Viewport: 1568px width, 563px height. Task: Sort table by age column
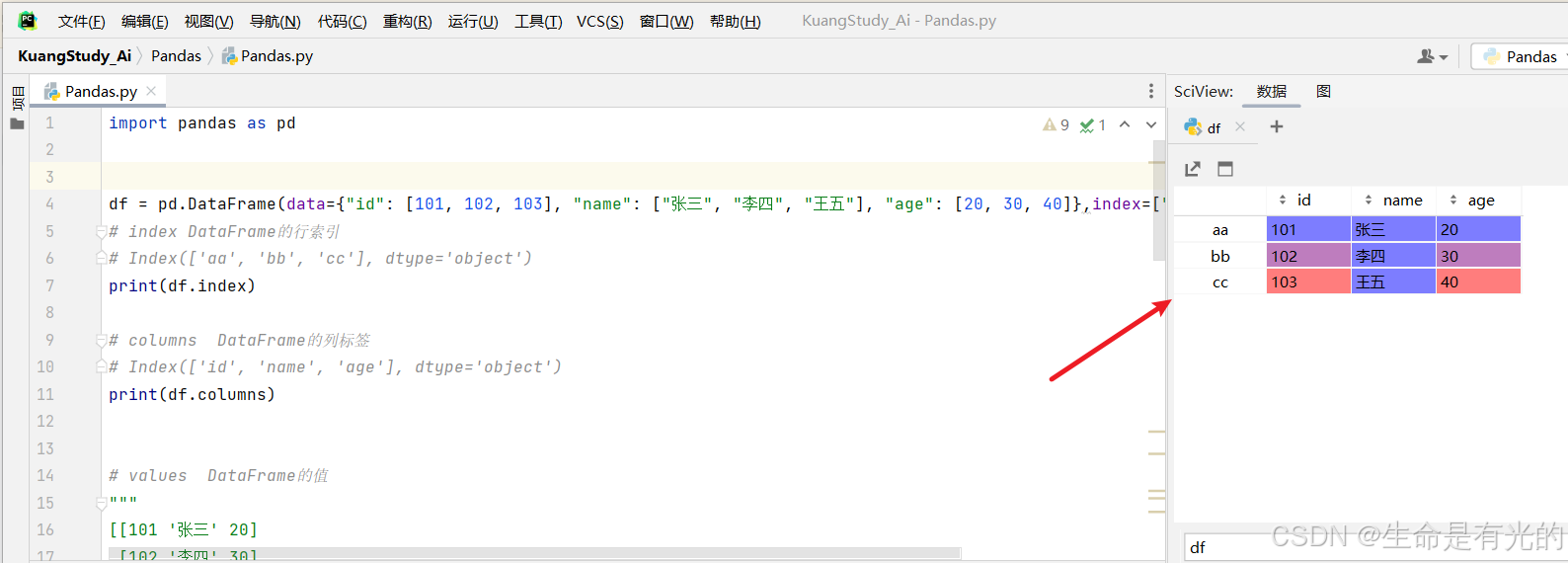click(x=1478, y=200)
